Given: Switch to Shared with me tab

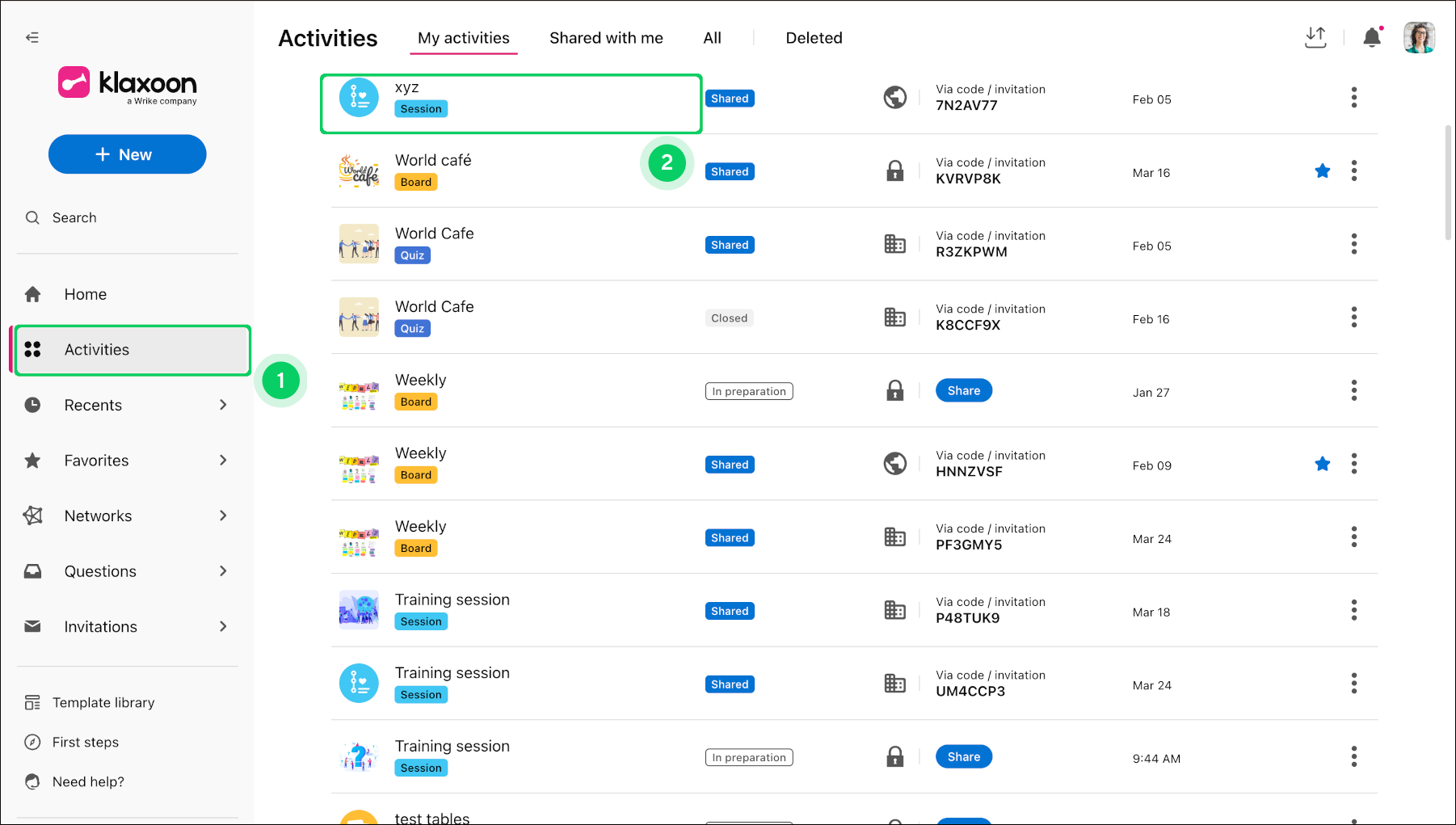Looking at the screenshot, I should (x=606, y=38).
